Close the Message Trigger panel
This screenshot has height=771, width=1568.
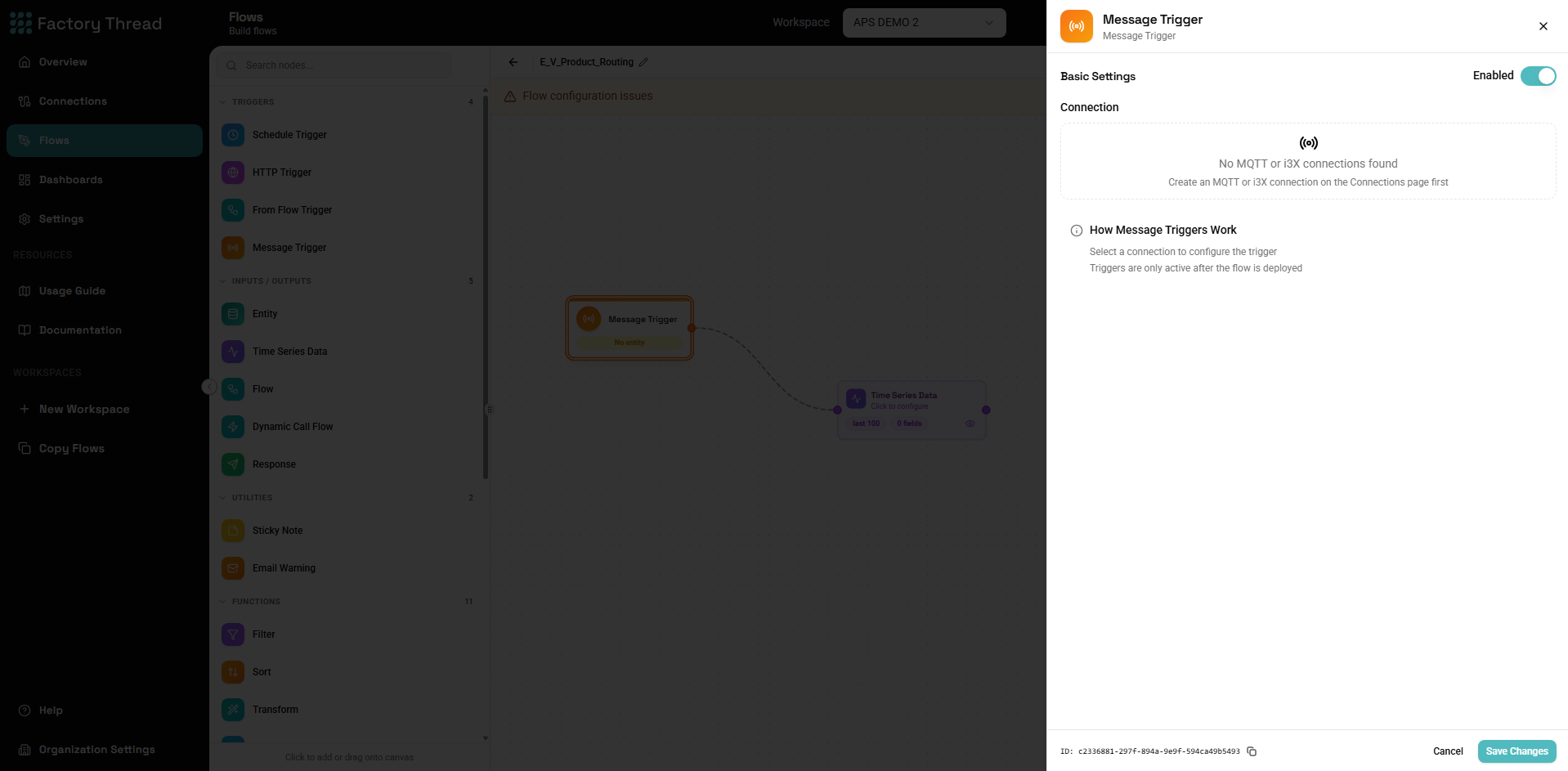point(1543,26)
